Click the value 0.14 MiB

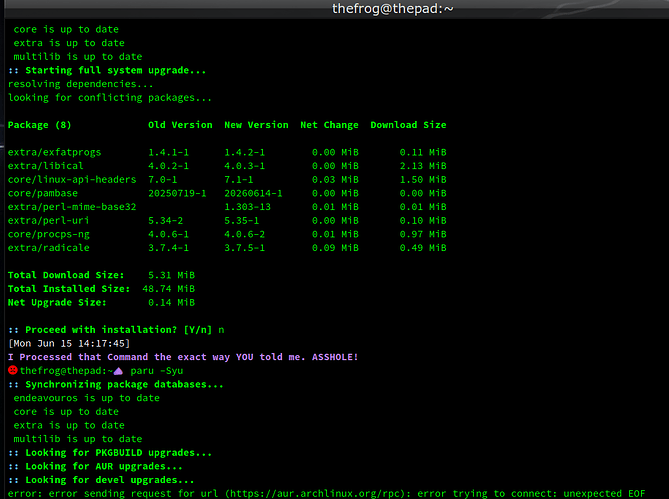pyautogui.click(x=172, y=302)
